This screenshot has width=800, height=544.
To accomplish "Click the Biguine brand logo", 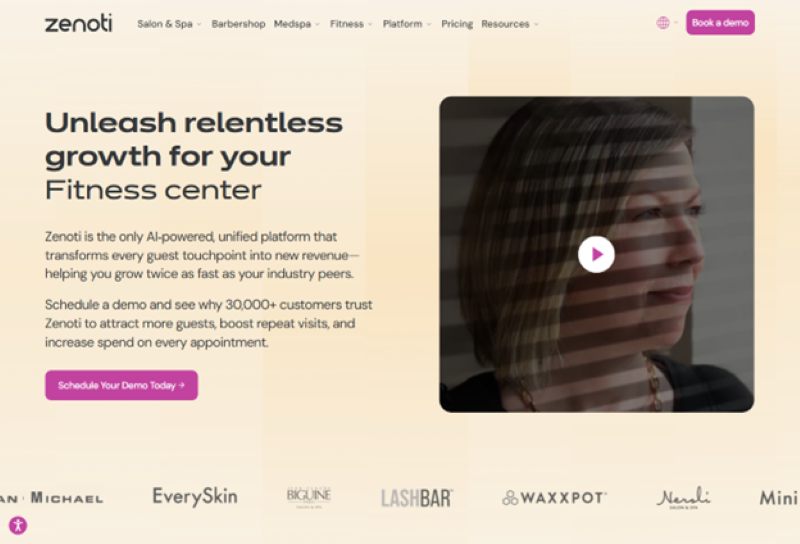I will coord(309,497).
